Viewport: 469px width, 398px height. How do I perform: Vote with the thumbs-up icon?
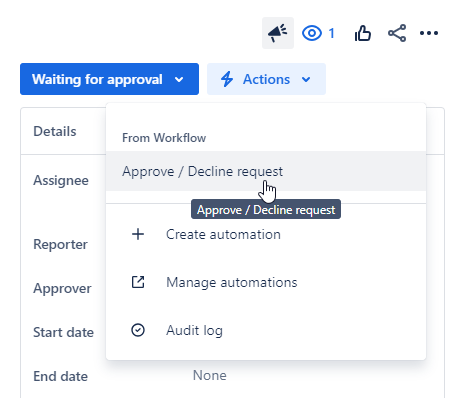pos(363,33)
